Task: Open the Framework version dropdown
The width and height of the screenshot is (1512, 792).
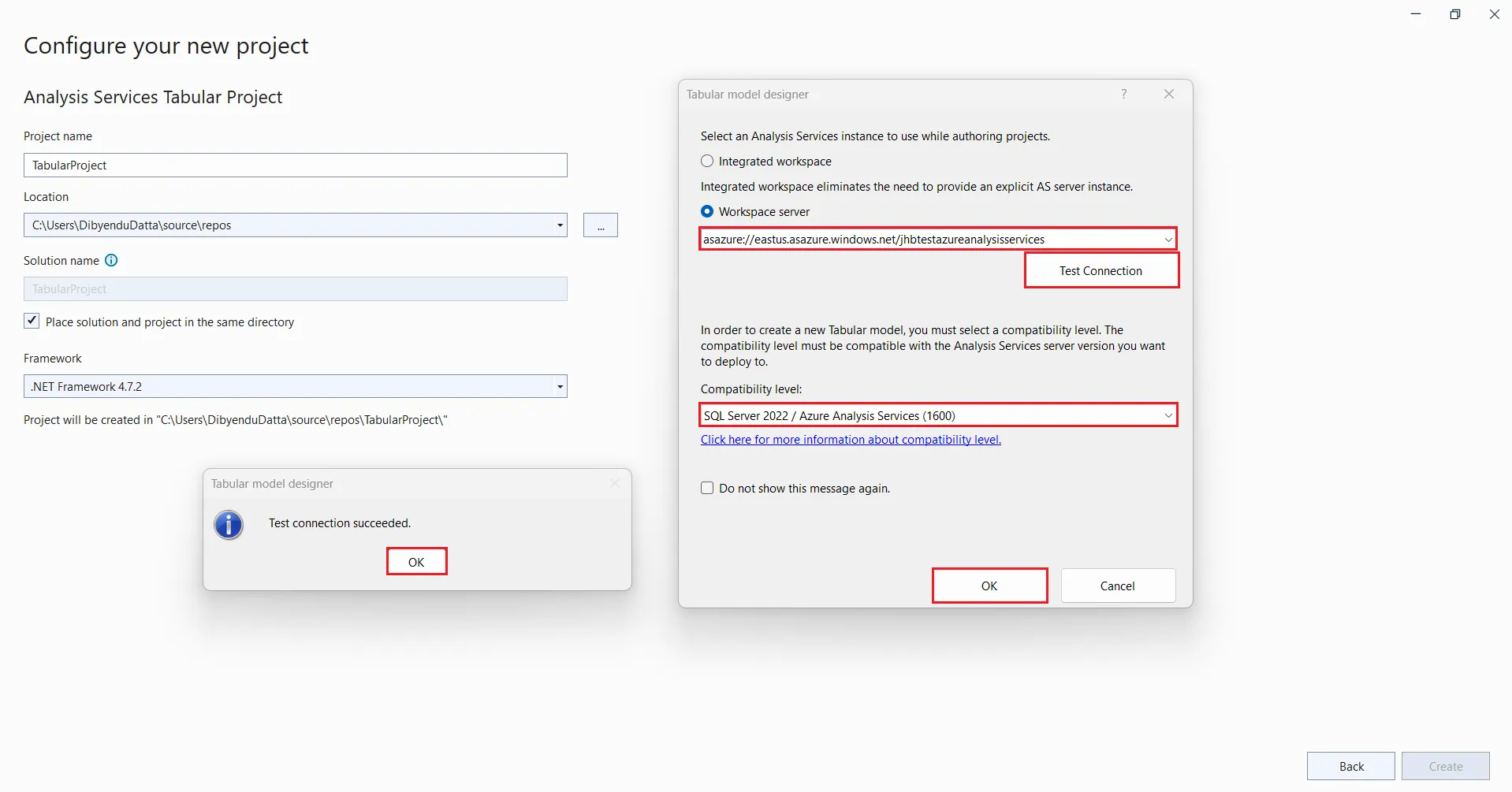Action: coord(560,387)
